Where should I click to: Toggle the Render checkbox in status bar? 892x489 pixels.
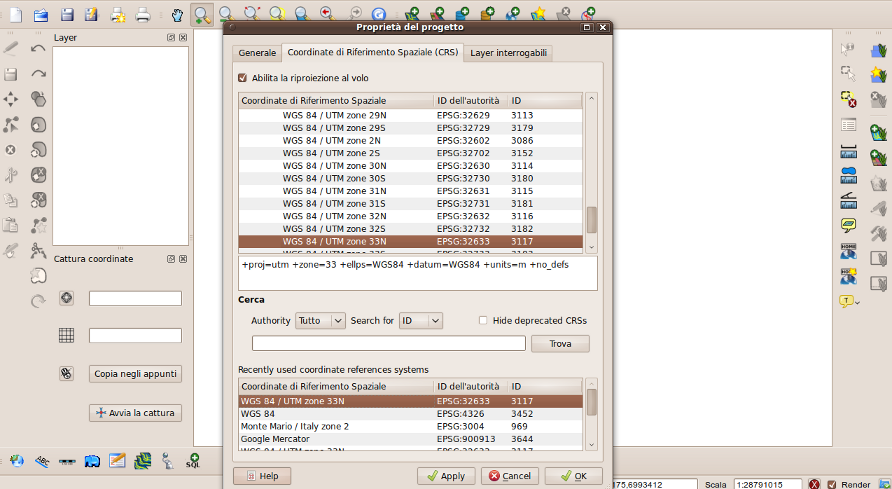tap(832, 484)
